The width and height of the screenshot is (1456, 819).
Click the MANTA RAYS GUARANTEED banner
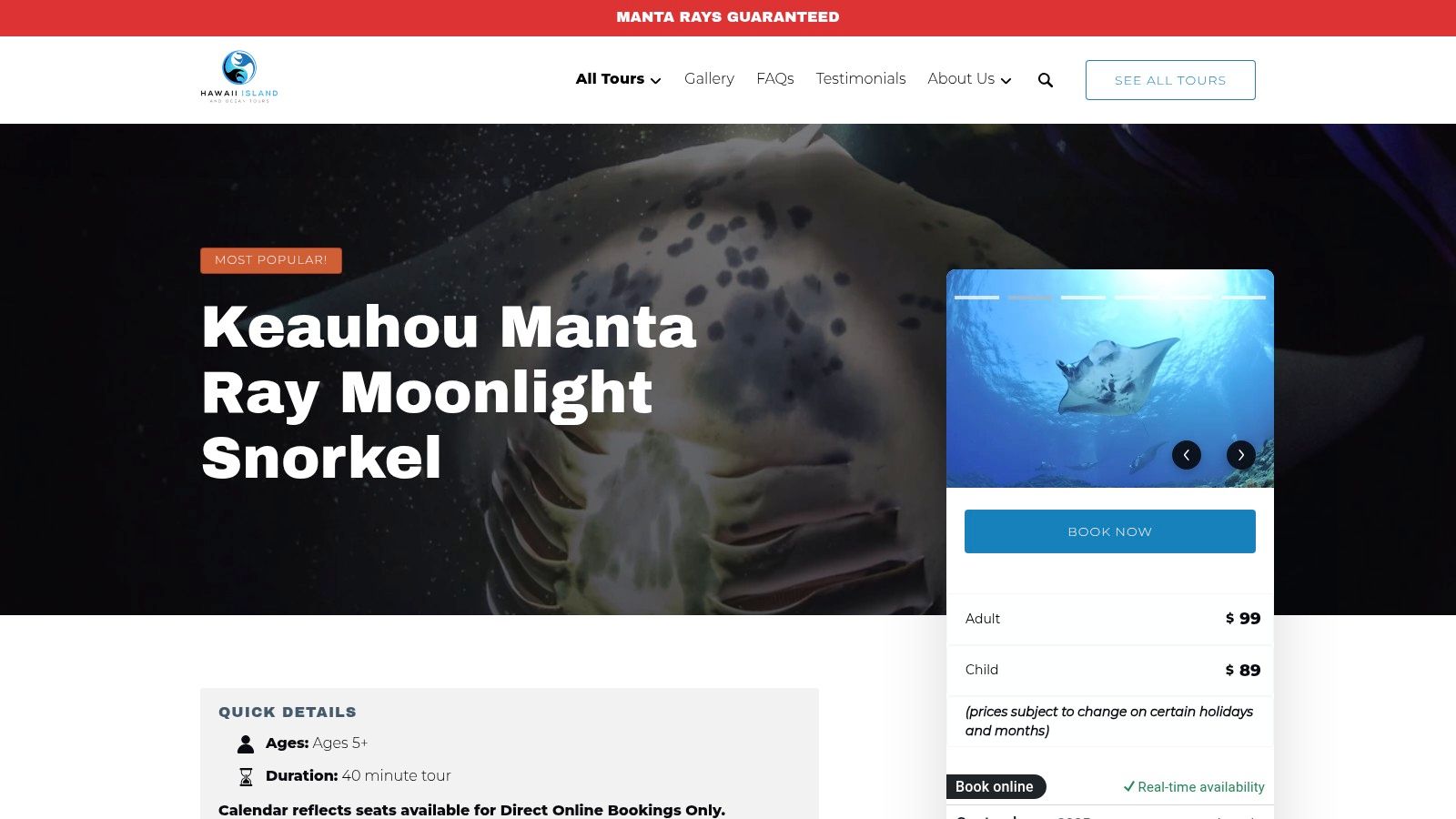[x=728, y=17]
